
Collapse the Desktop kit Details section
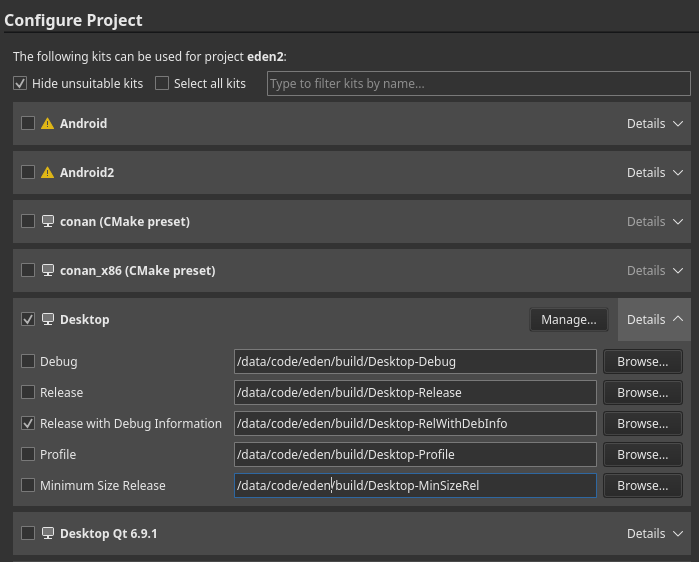point(654,320)
